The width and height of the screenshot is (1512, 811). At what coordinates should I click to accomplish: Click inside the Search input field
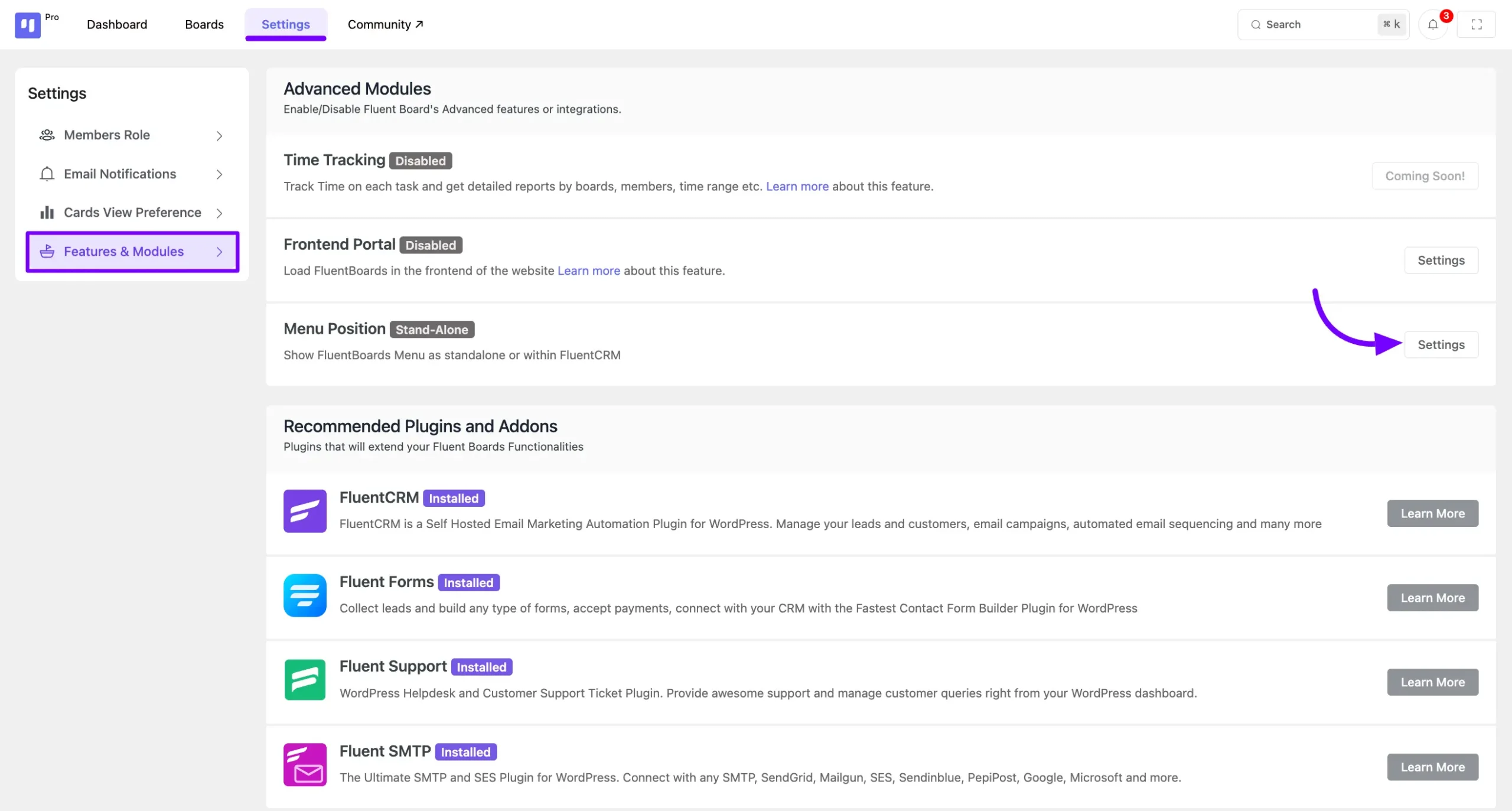1323,25
